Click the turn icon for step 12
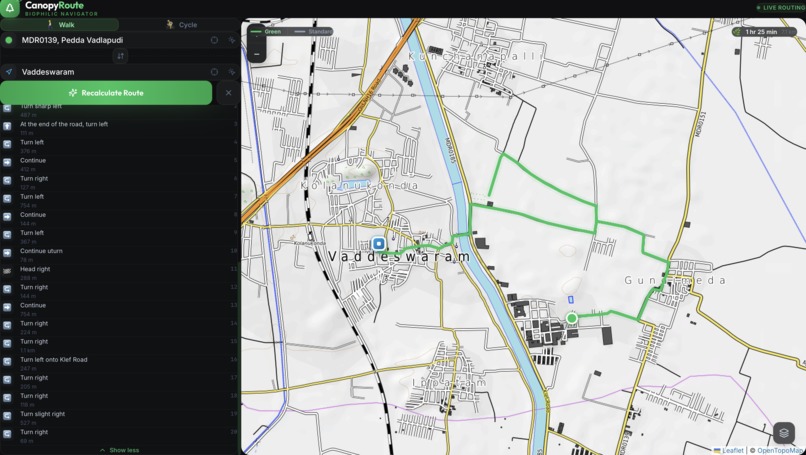Screen dimensions: 806x455 click(x=7, y=289)
